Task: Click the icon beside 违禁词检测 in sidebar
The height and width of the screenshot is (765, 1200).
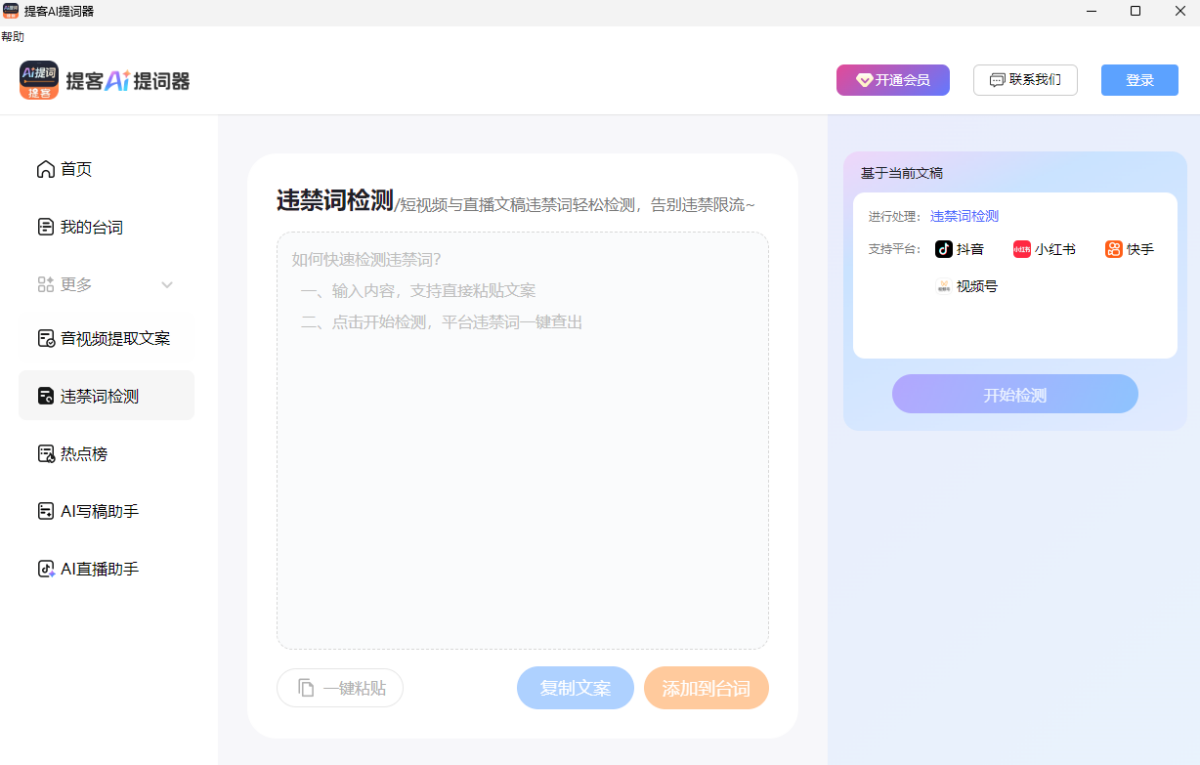Action: (x=45, y=396)
